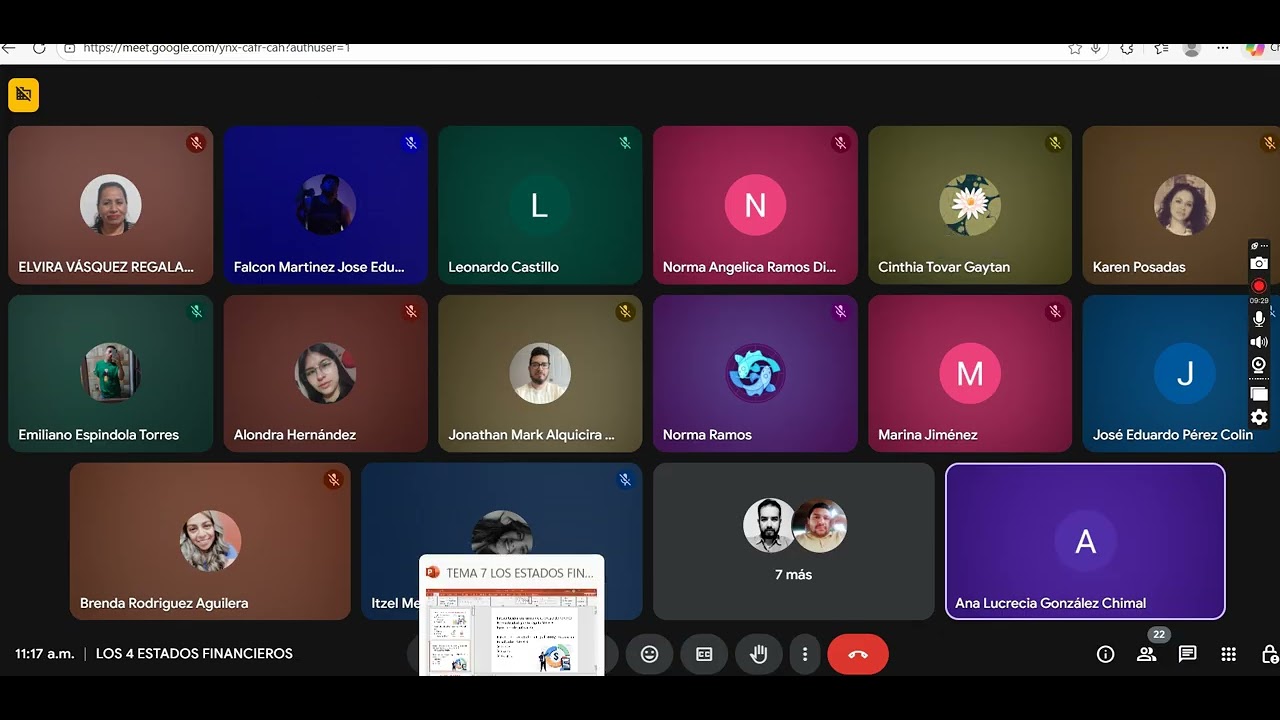This screenshot has height=720, width=1280.
Task: Open the in-call chat panel
Action: (1187, 654)
